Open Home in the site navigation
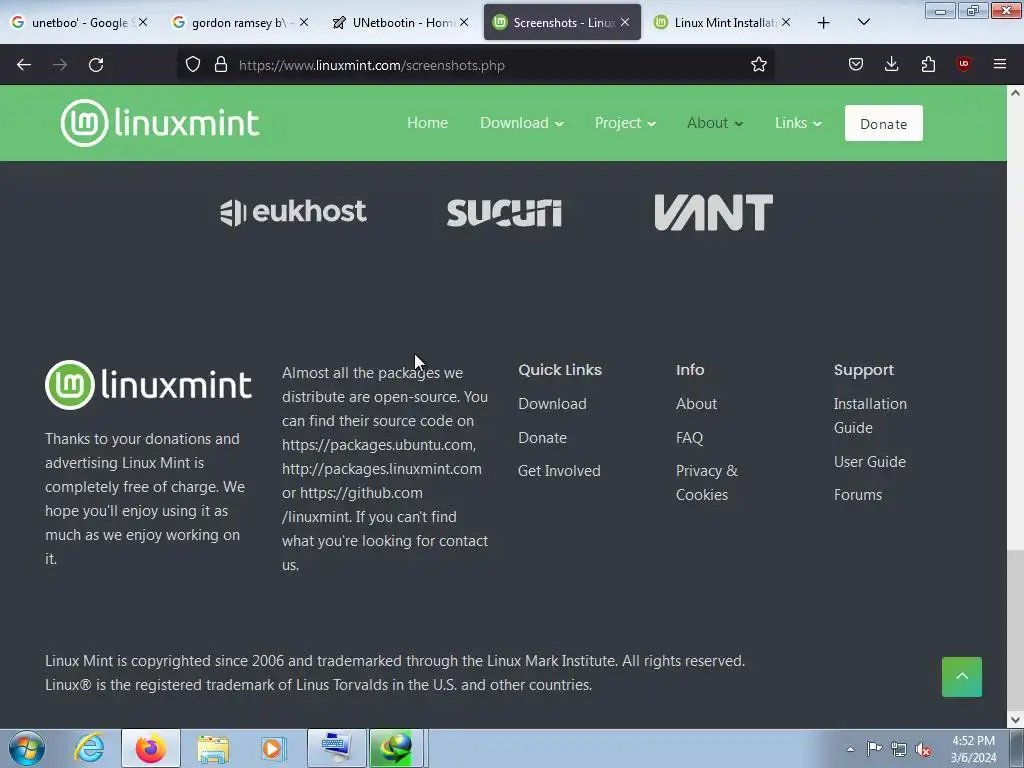1024x768 pixels. [x=427, y=123]
